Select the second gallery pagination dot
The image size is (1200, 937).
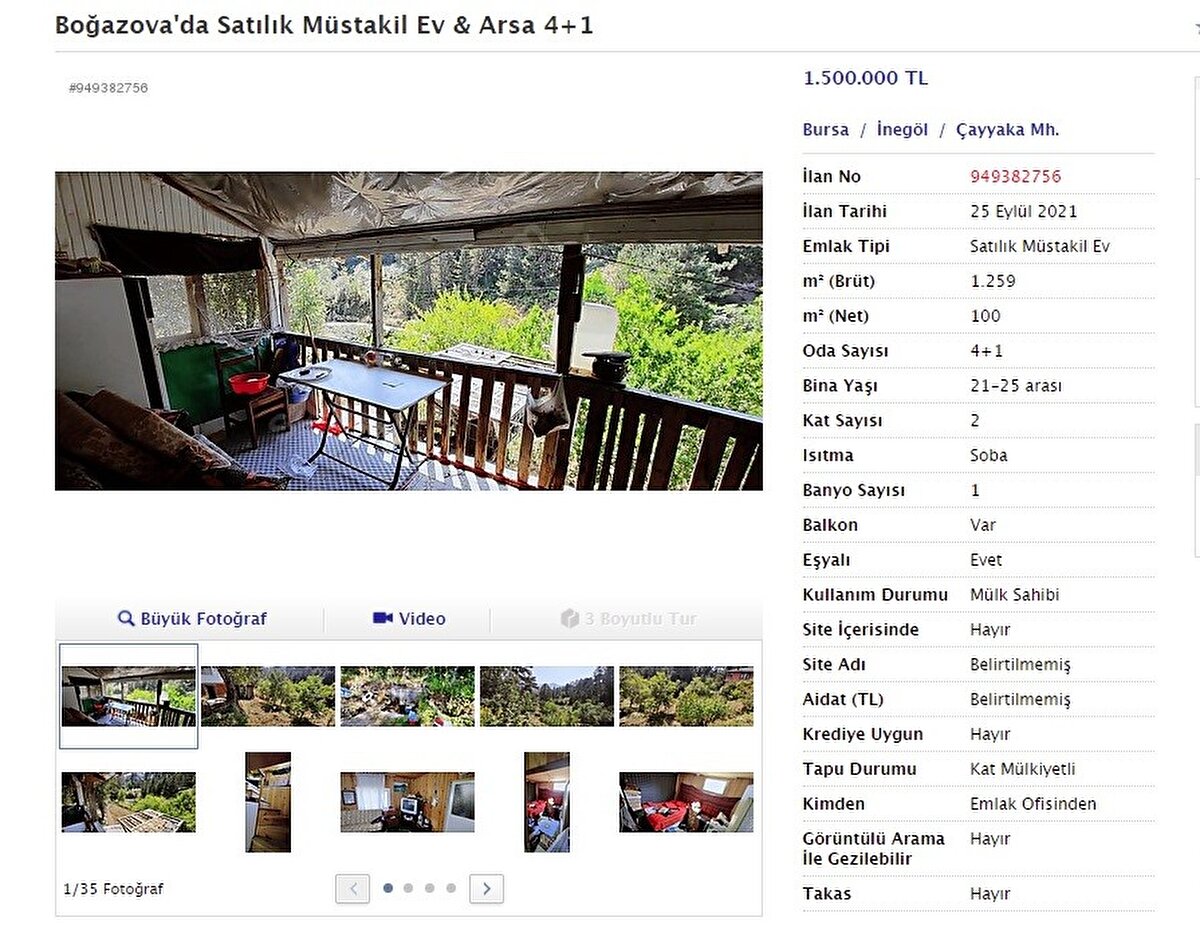pos(408,888)
